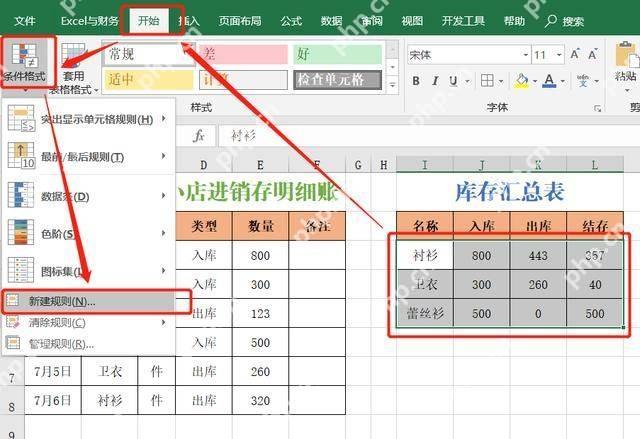Choose 管理规则(R)... menu item

(88, 344)
